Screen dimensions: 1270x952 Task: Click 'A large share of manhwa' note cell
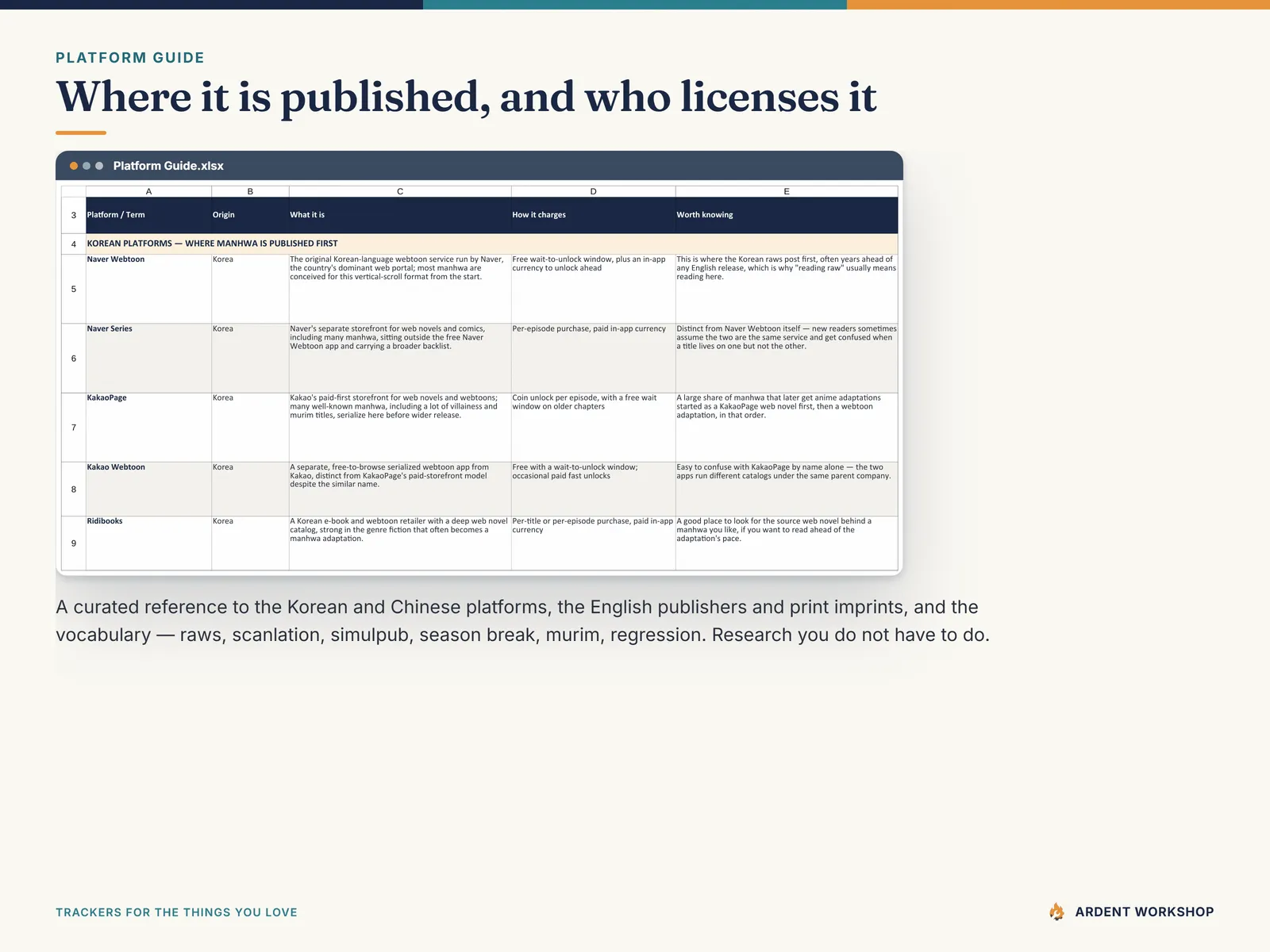coord(787,428)
